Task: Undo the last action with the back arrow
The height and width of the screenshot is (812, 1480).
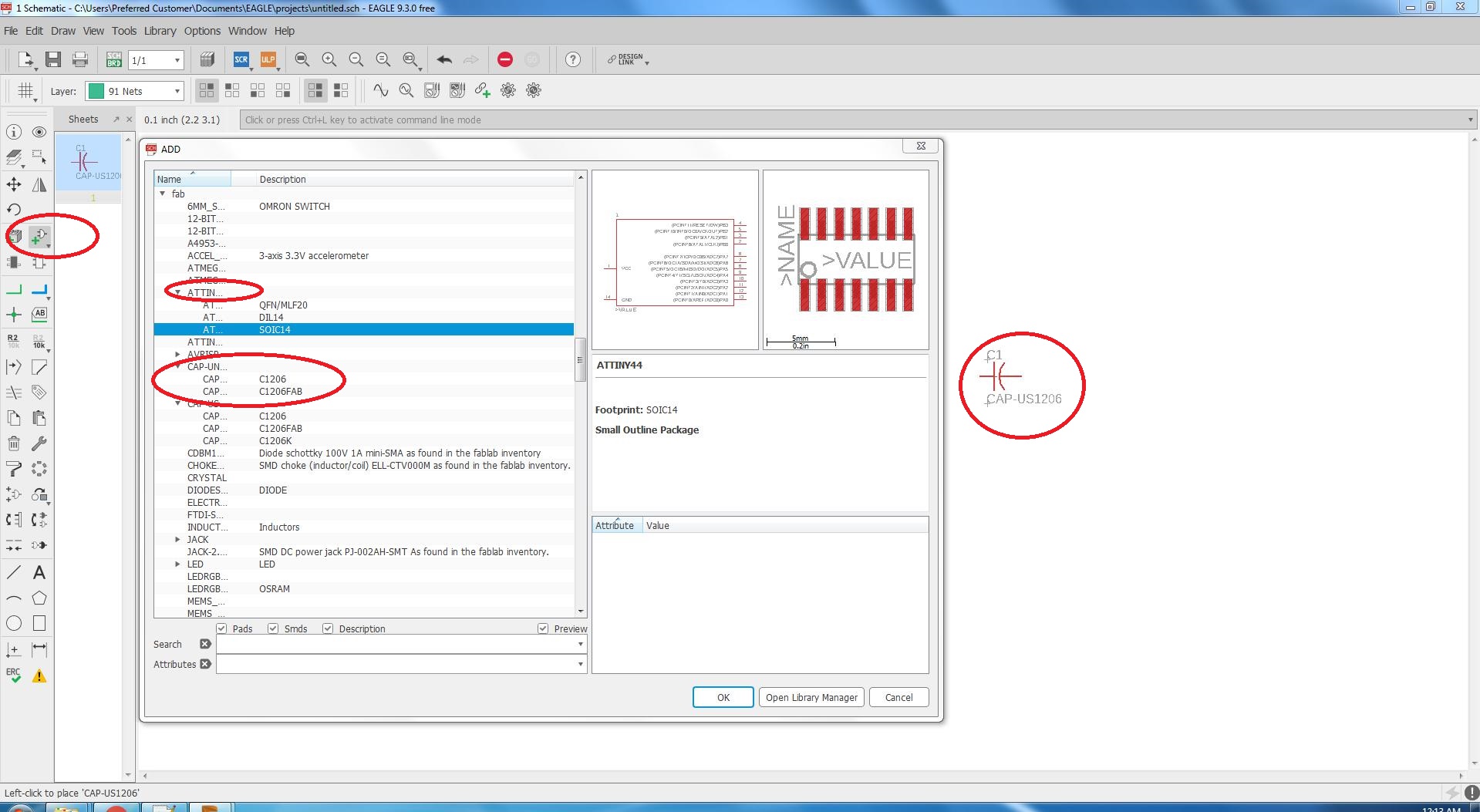Action: pyautogui.click(x=444, y=59)
